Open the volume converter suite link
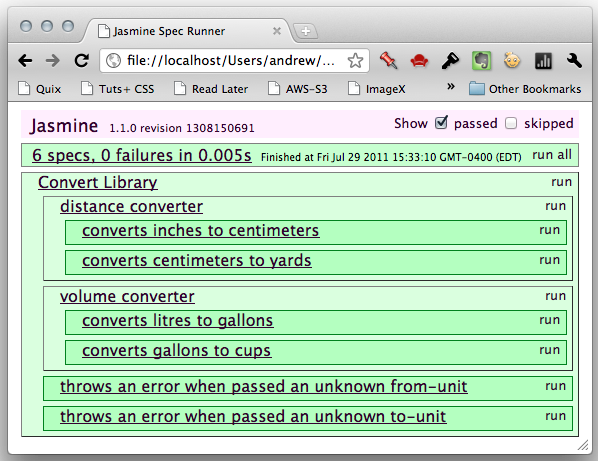The image size is (598, 461). (x=127, y=297)
